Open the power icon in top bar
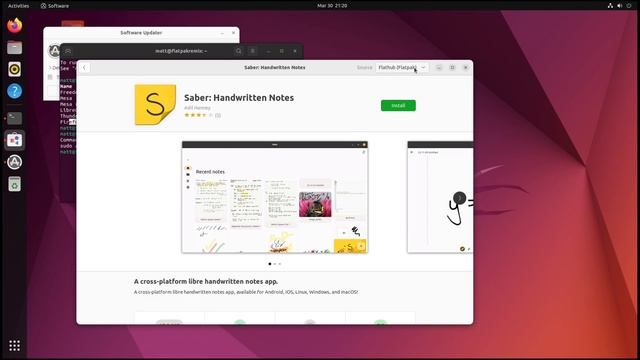Image resolution: width=640 pixels, height=360 pixels. coord(629,6)
